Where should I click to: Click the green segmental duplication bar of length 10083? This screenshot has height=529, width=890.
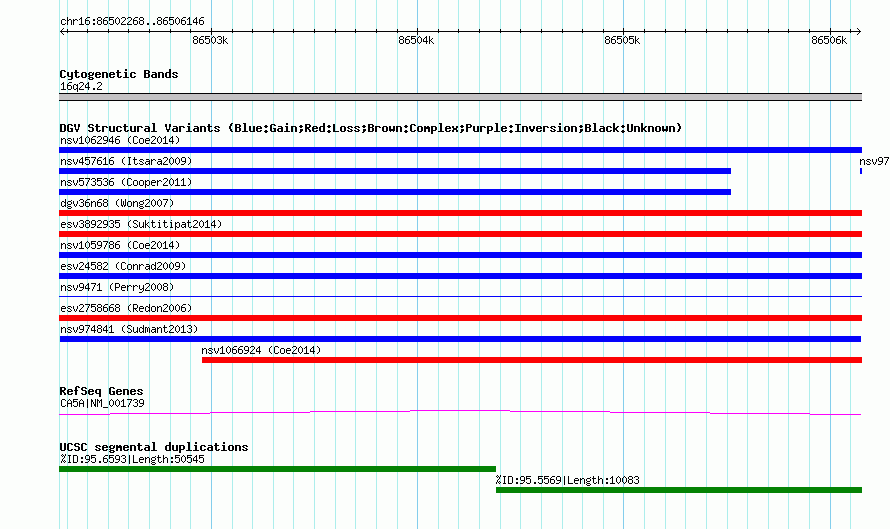tap(679, 490)
